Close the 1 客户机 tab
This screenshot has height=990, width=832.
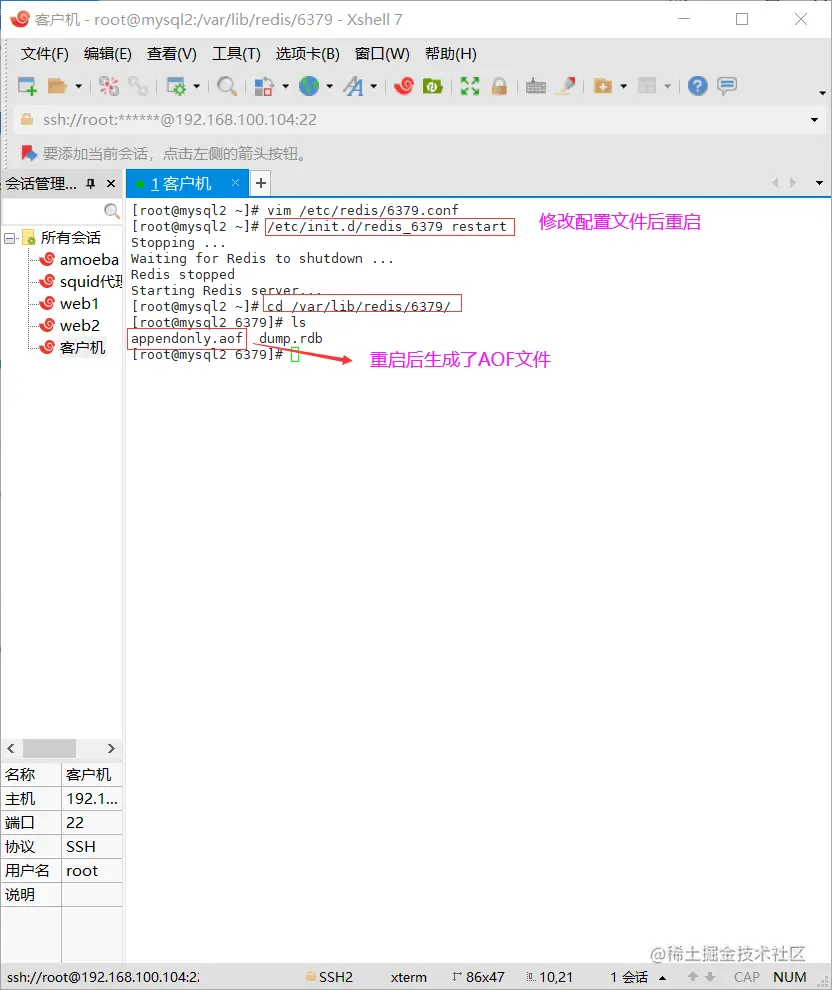point(235,182)
